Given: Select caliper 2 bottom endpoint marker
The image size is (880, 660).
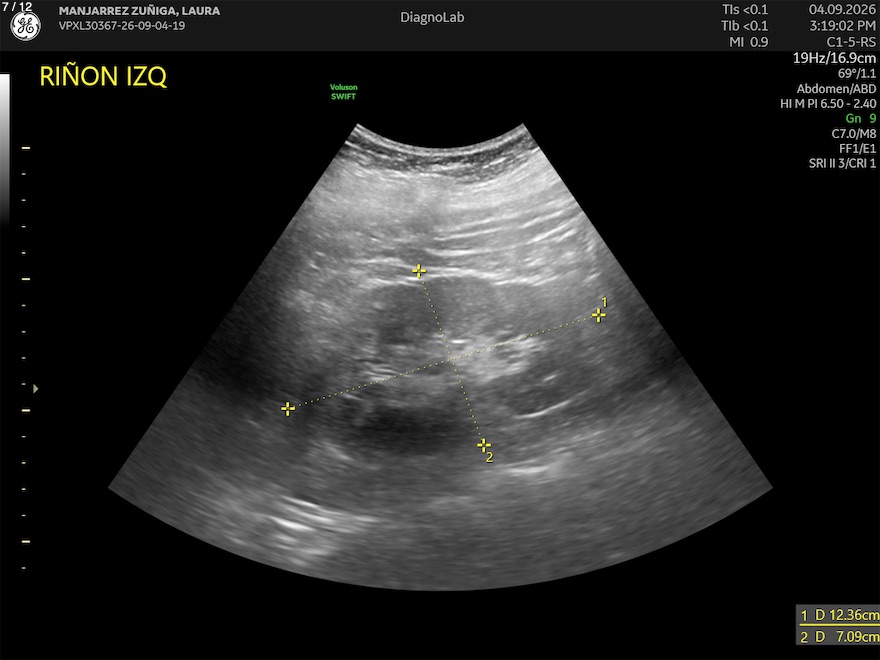Looking at the screenshot, I should (483, 445).
